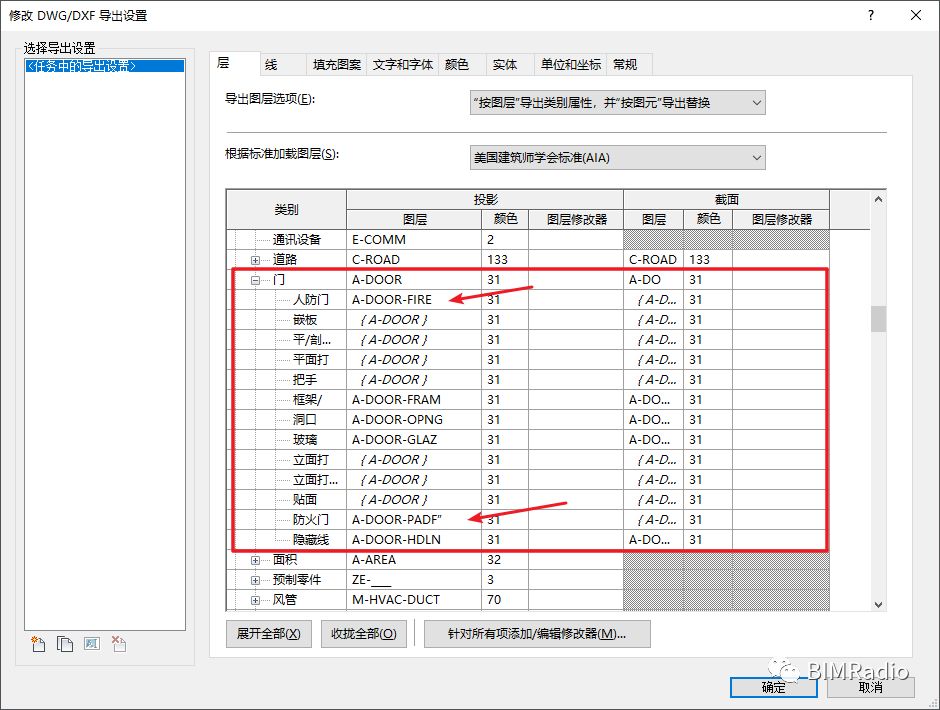Screen dimensions: 940x710
Task: Click the 投影 group column header
Action: tap(485, 200)
